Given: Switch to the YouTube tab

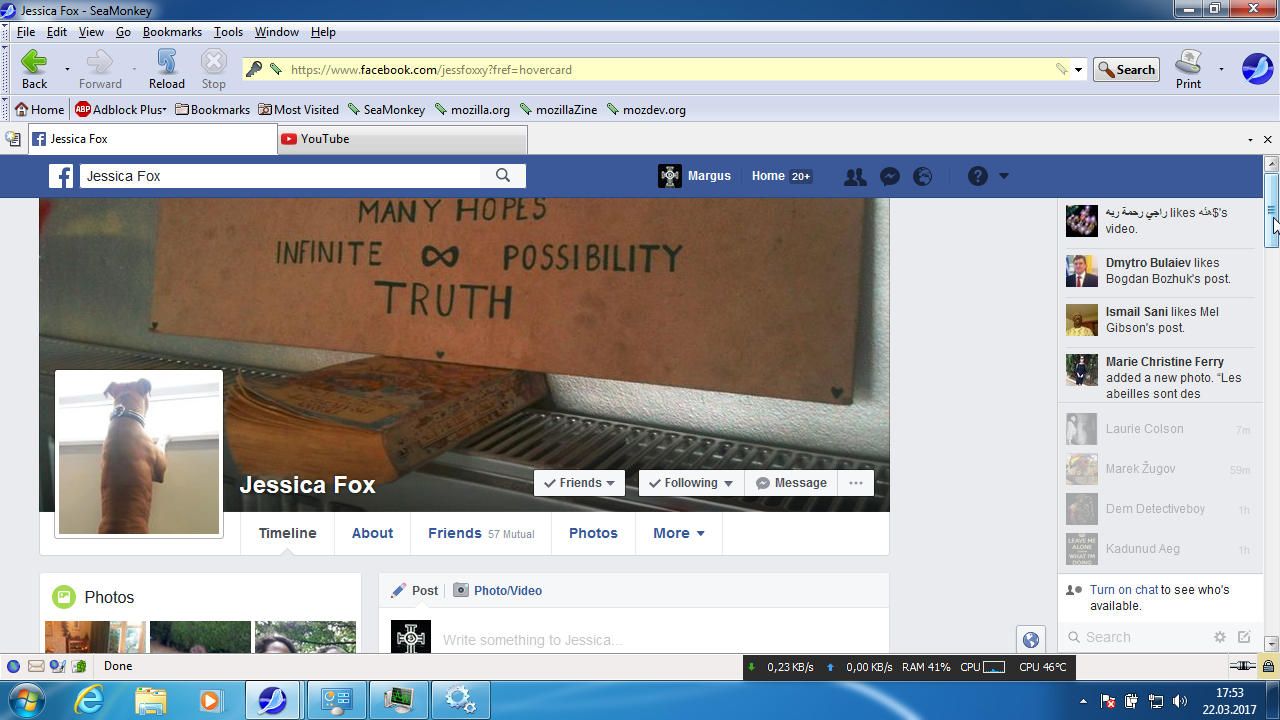Looking at the screenshot, I should coord(401,139).
